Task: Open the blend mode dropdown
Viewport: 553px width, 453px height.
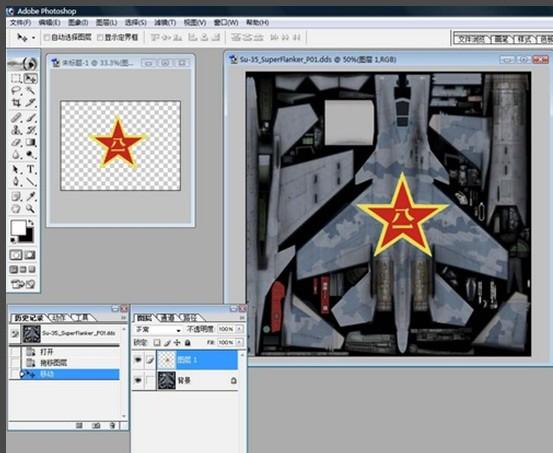Action: (x=159, y=330)
